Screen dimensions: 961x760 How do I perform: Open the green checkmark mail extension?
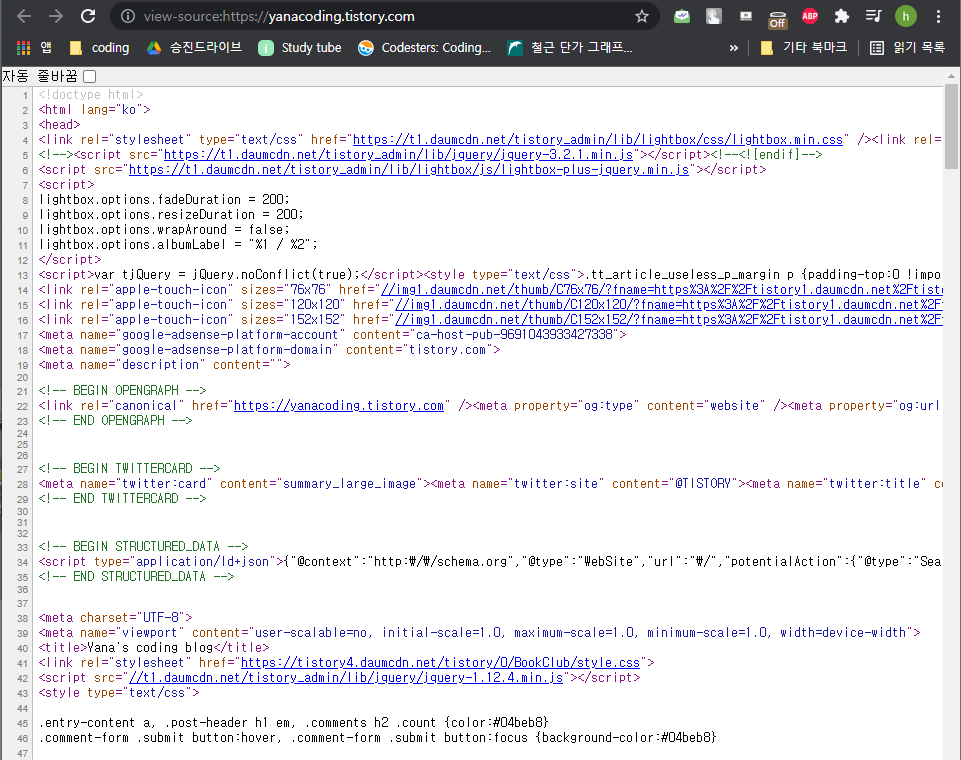(682, 17)
